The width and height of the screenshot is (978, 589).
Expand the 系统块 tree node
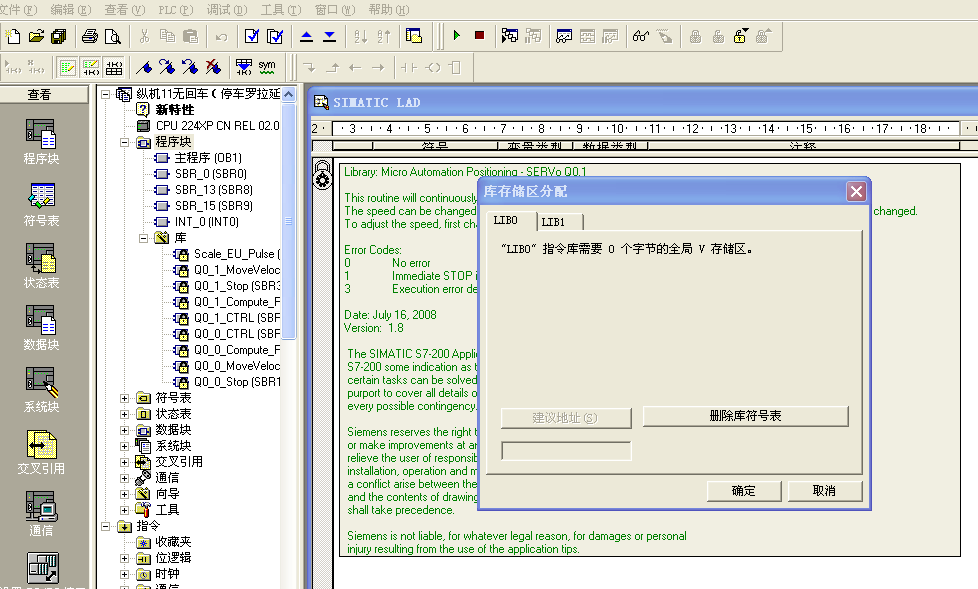[x=125, y=446]
